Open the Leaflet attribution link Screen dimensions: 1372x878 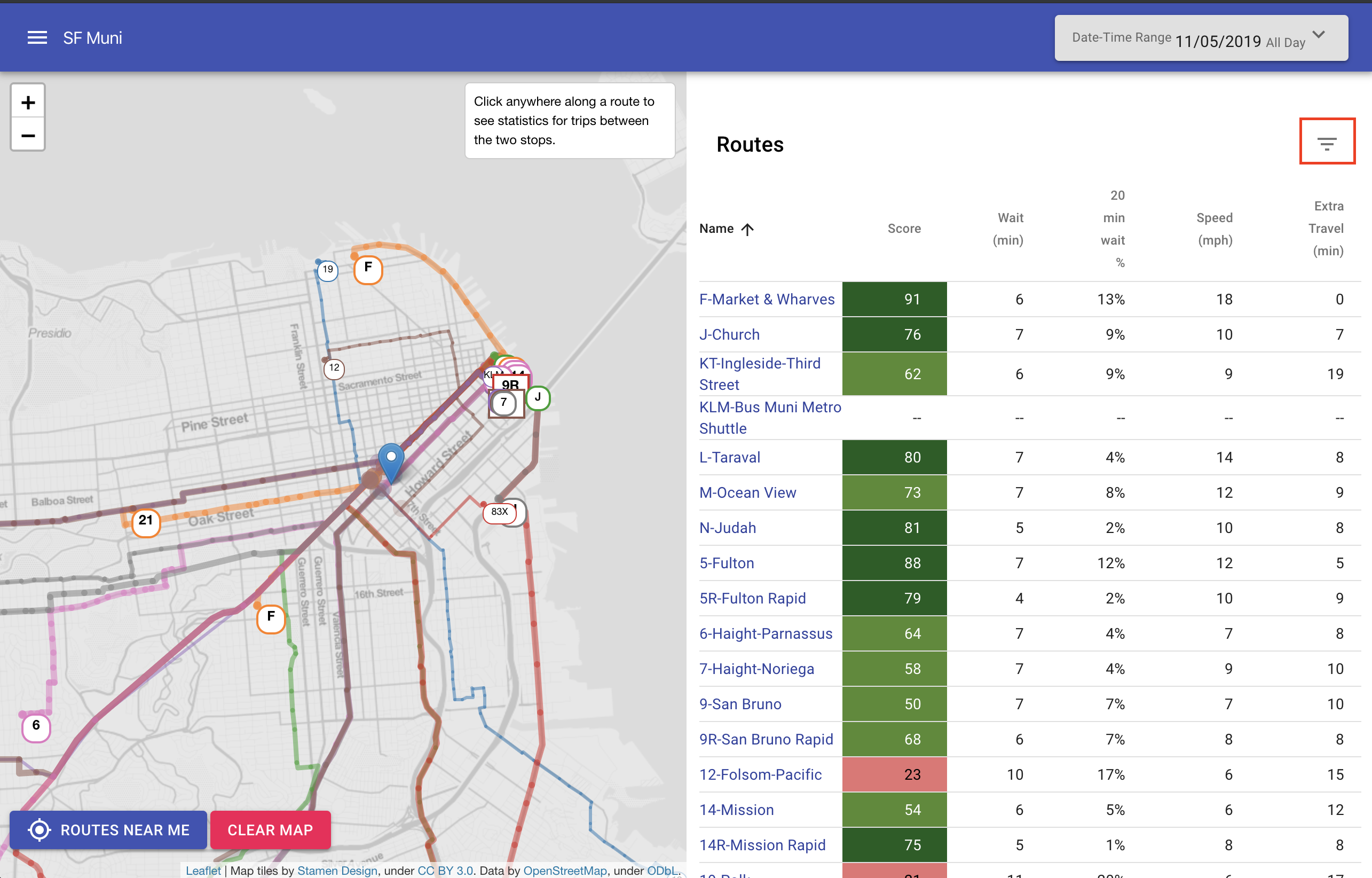point(203,871)
